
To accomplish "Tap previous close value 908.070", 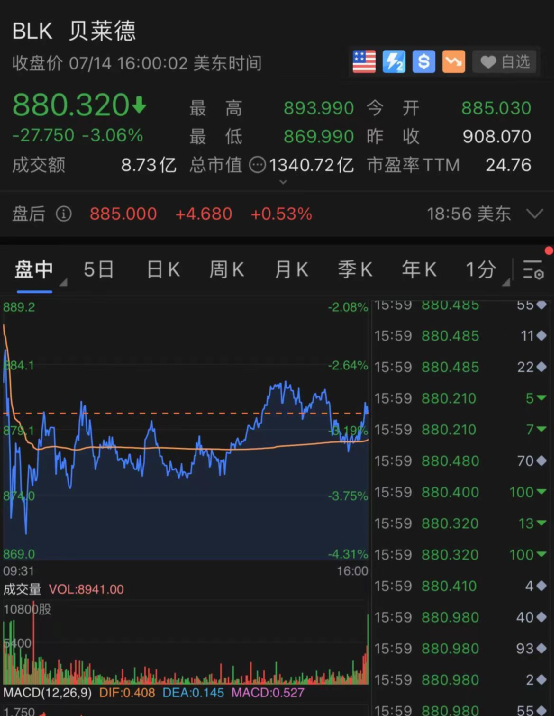I will coord(497,136).
